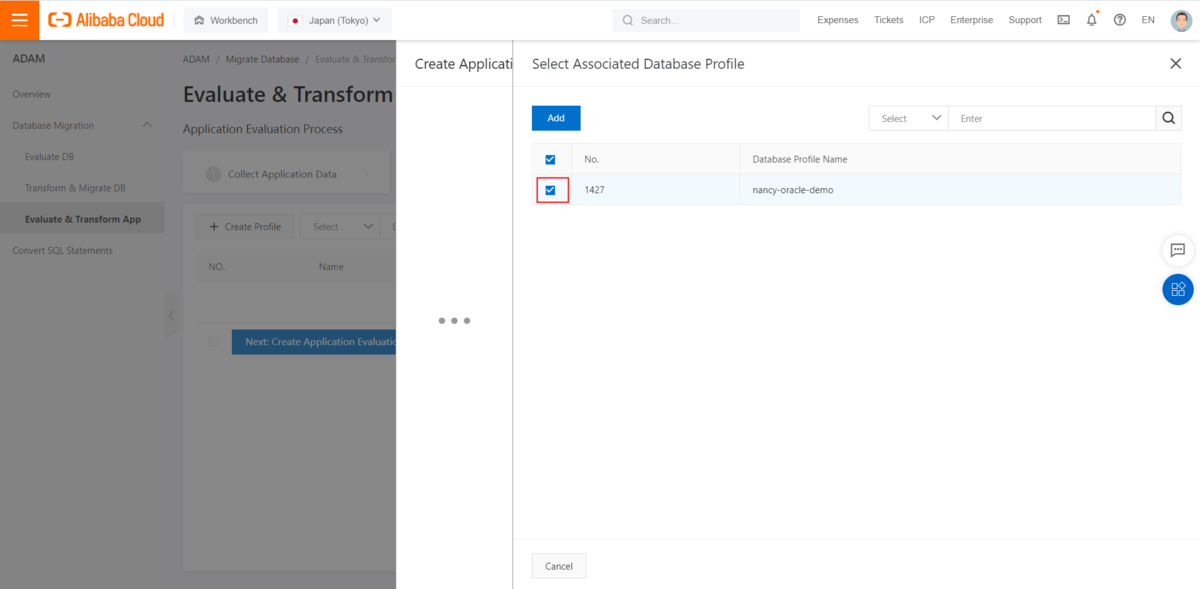Click the blue Add button
Image resolution: width=1200 pixels, height=589 pixels.
pyautogui.click(x=556, y=118)
